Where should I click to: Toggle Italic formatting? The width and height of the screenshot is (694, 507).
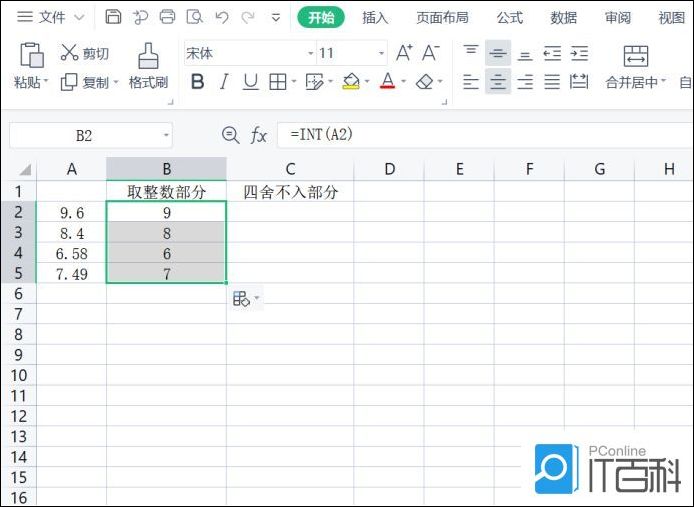(224, 82)
